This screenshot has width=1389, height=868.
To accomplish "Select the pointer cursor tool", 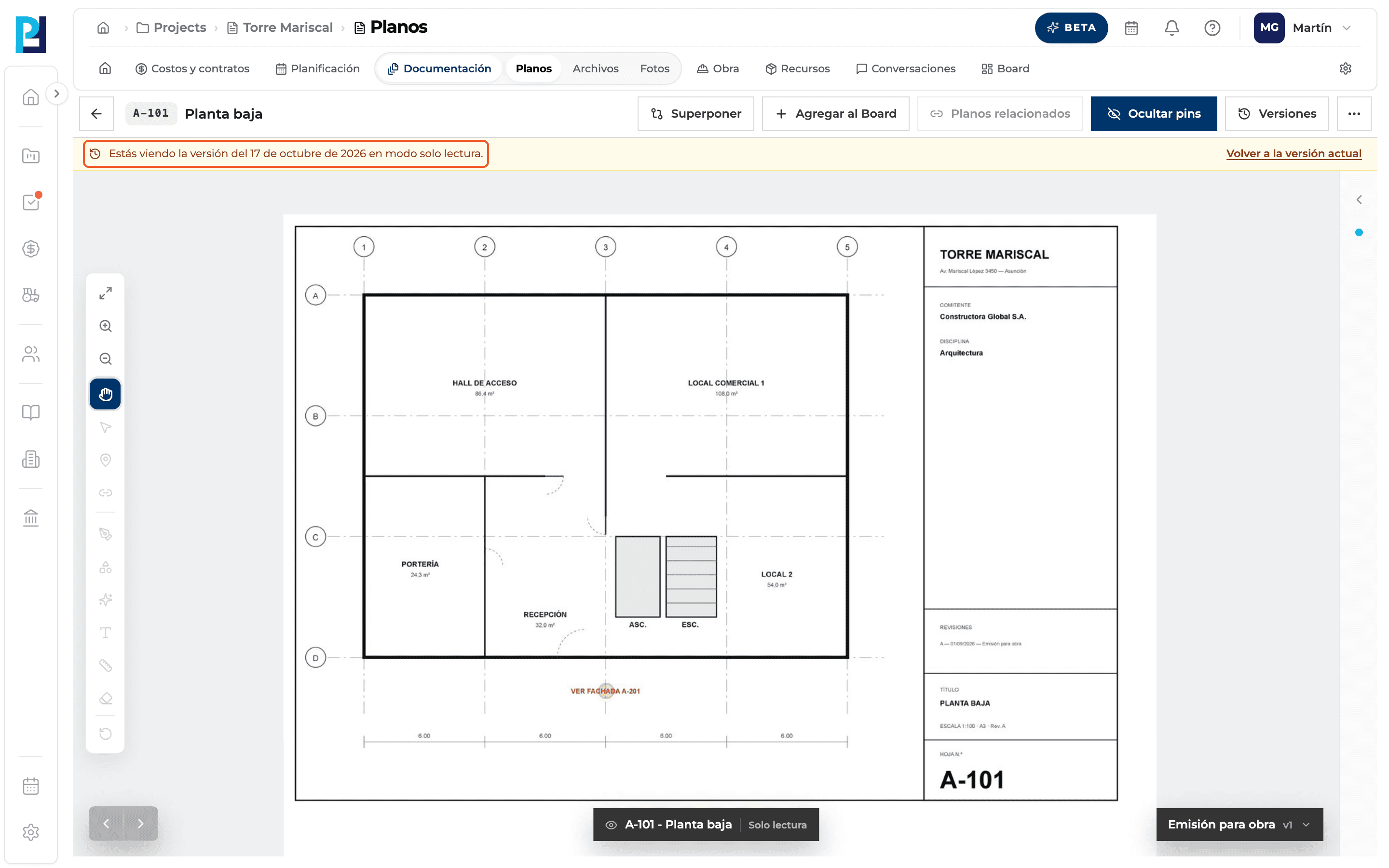I will point(105,427).
